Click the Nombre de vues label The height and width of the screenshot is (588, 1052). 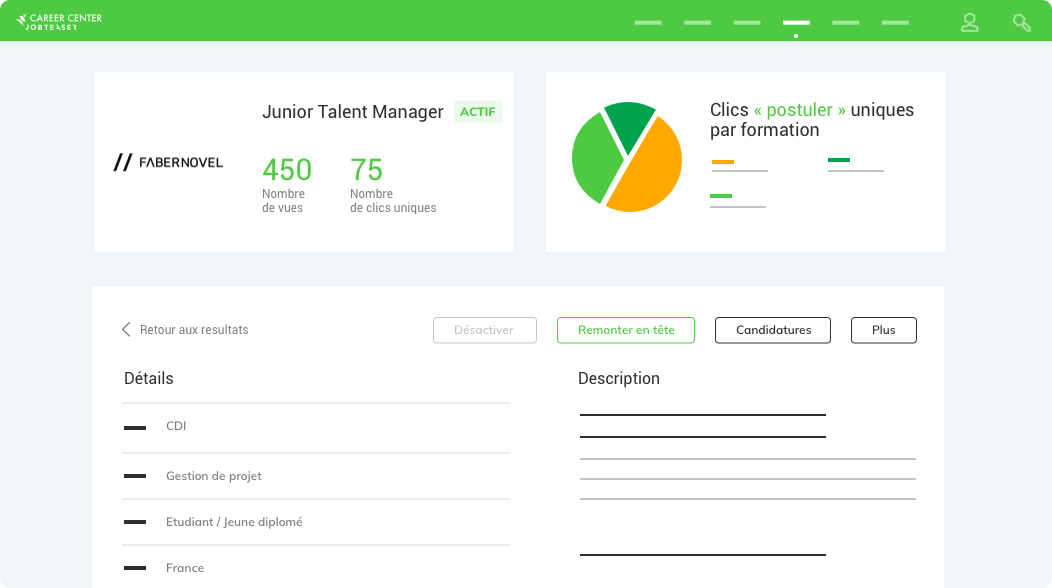(x=283, y=201)
